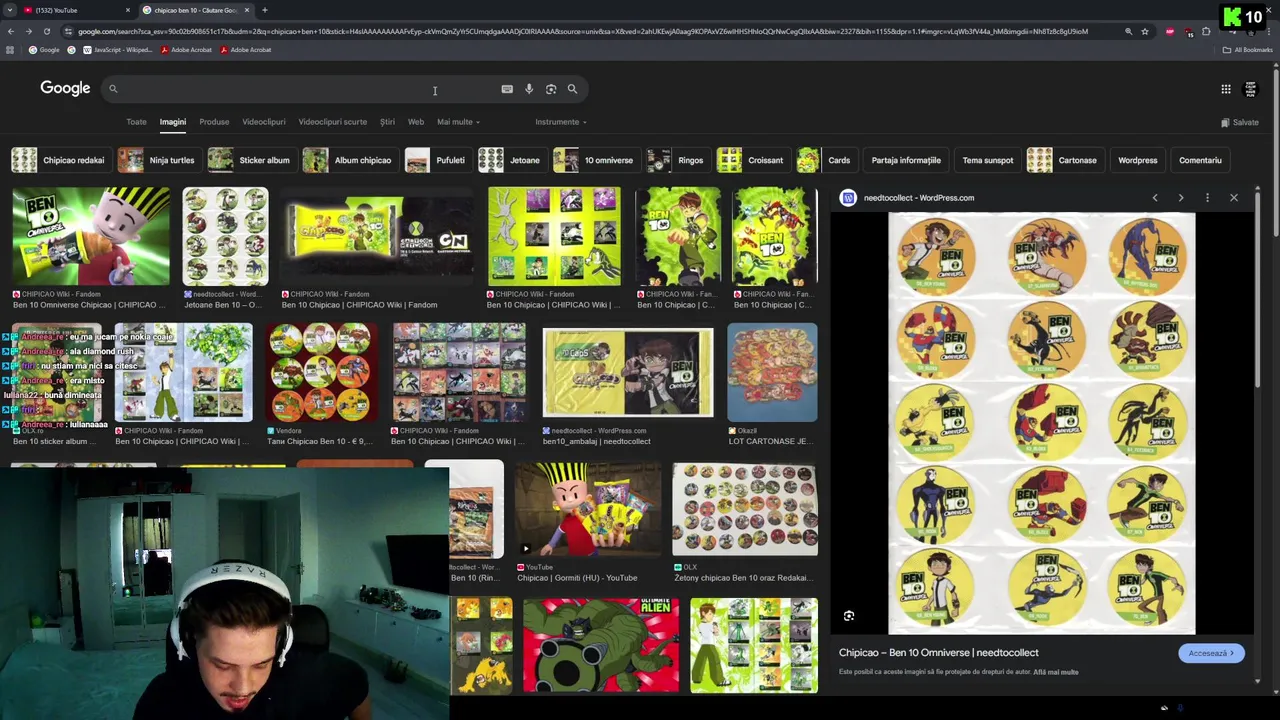Open All Bookmarks folder
This screenshot has height=720, width=1280.
(1247, 49)
